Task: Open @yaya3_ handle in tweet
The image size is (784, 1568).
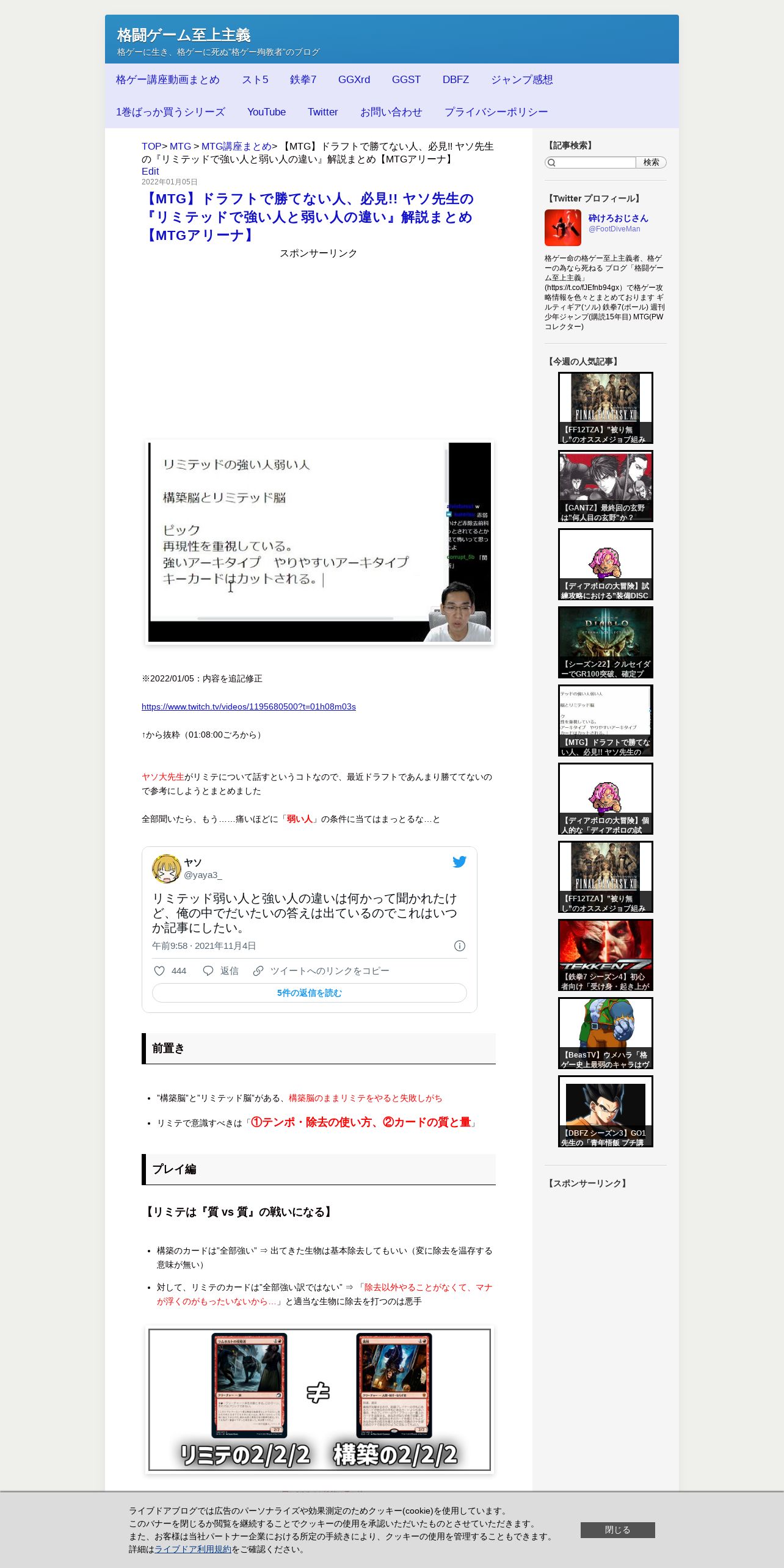Action: click(x=203, y=875)
